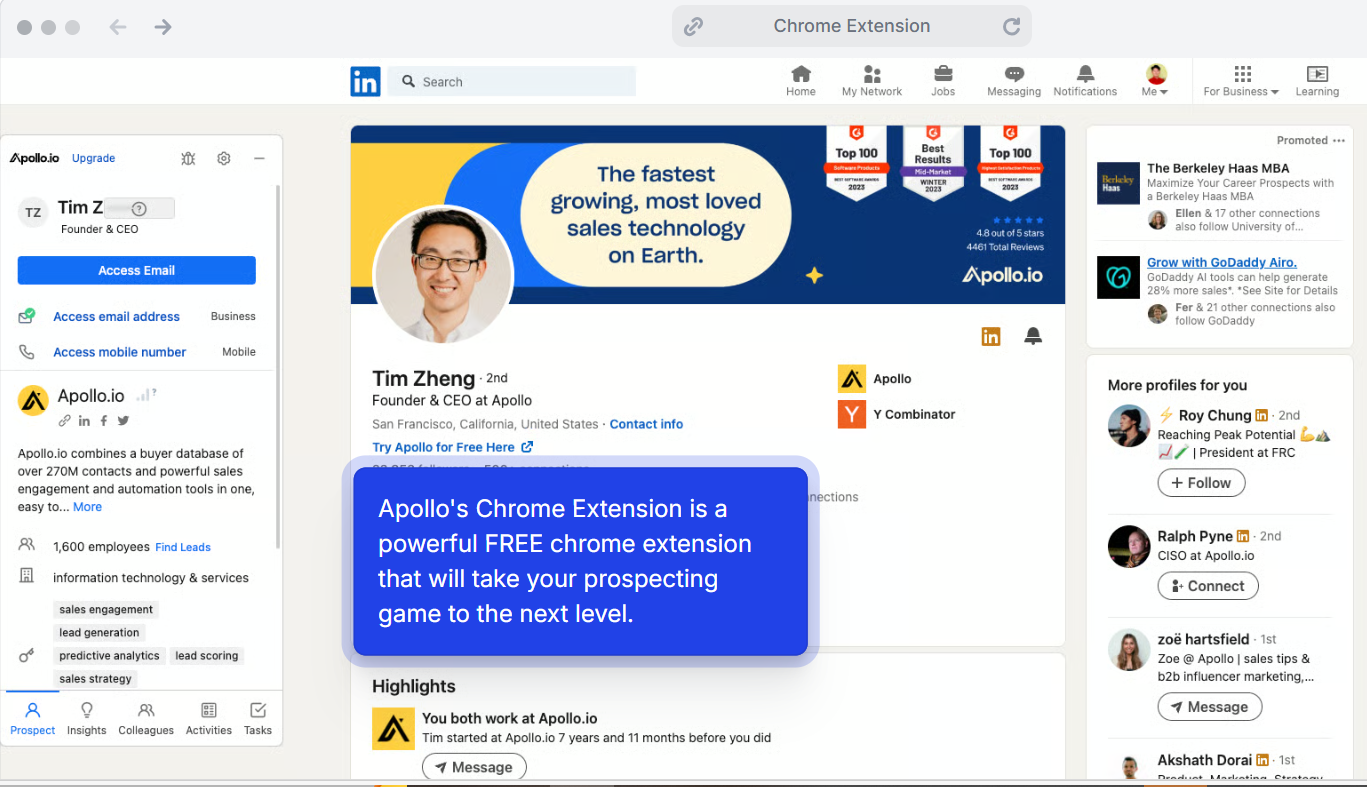
Task: Click the browser forward arrow
Action: pos(163,27)
